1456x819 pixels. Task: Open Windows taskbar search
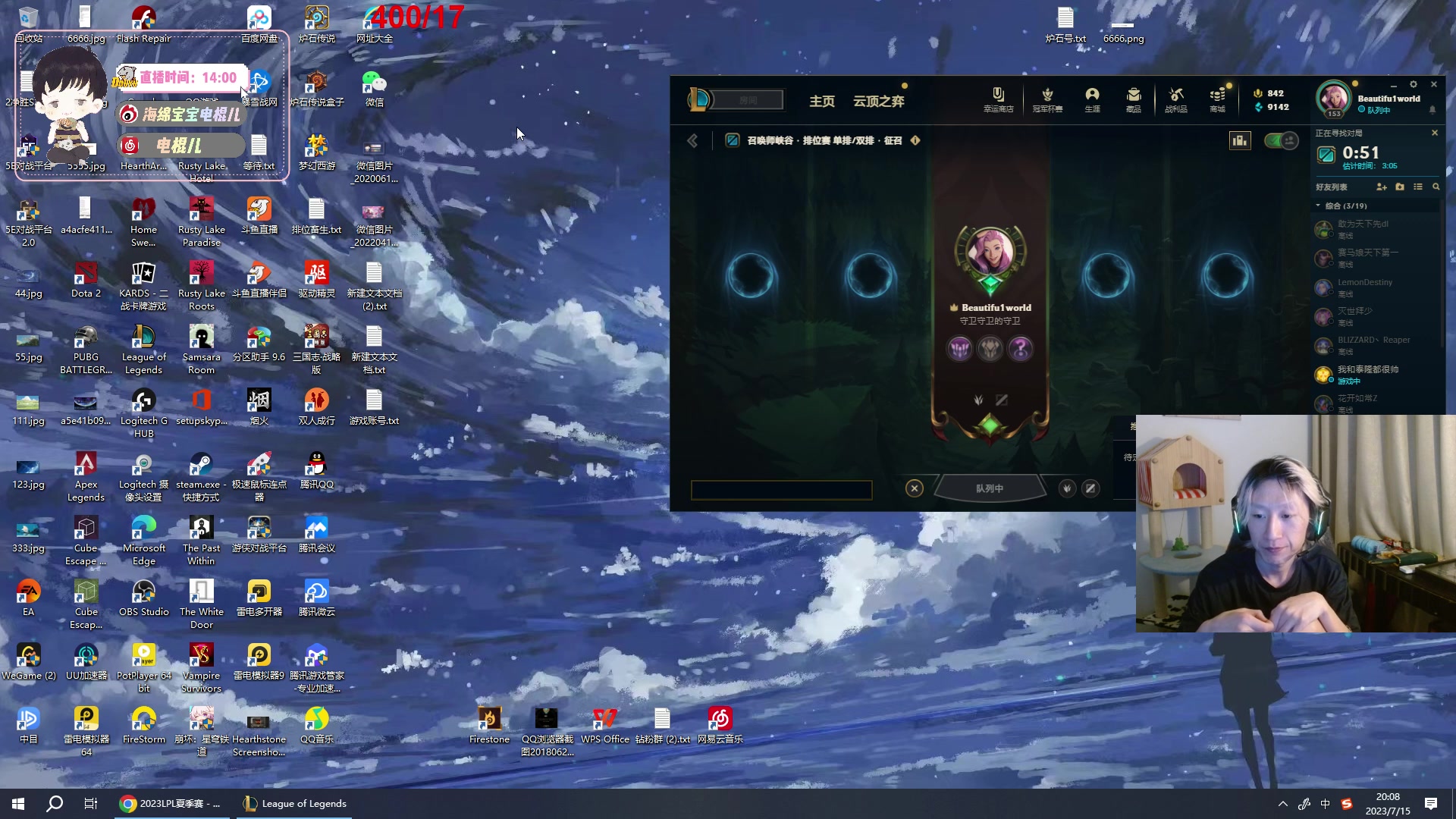[x=55, y=804]
